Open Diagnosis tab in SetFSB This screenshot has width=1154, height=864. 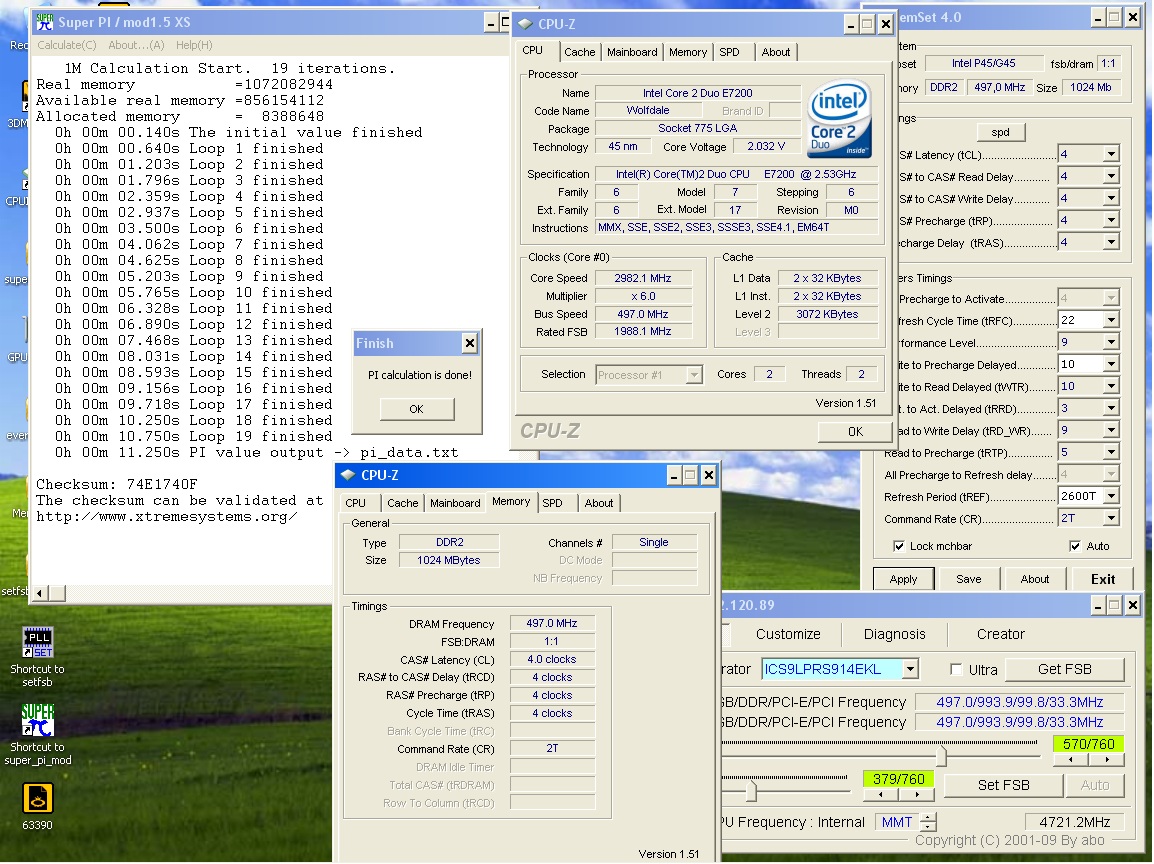point(894,634)
